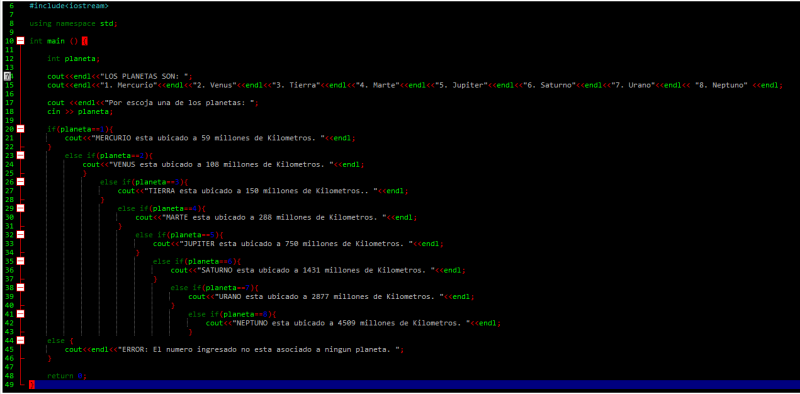
Task: Click the "6. Saturno" string on line 15
Action: point(549,85)
